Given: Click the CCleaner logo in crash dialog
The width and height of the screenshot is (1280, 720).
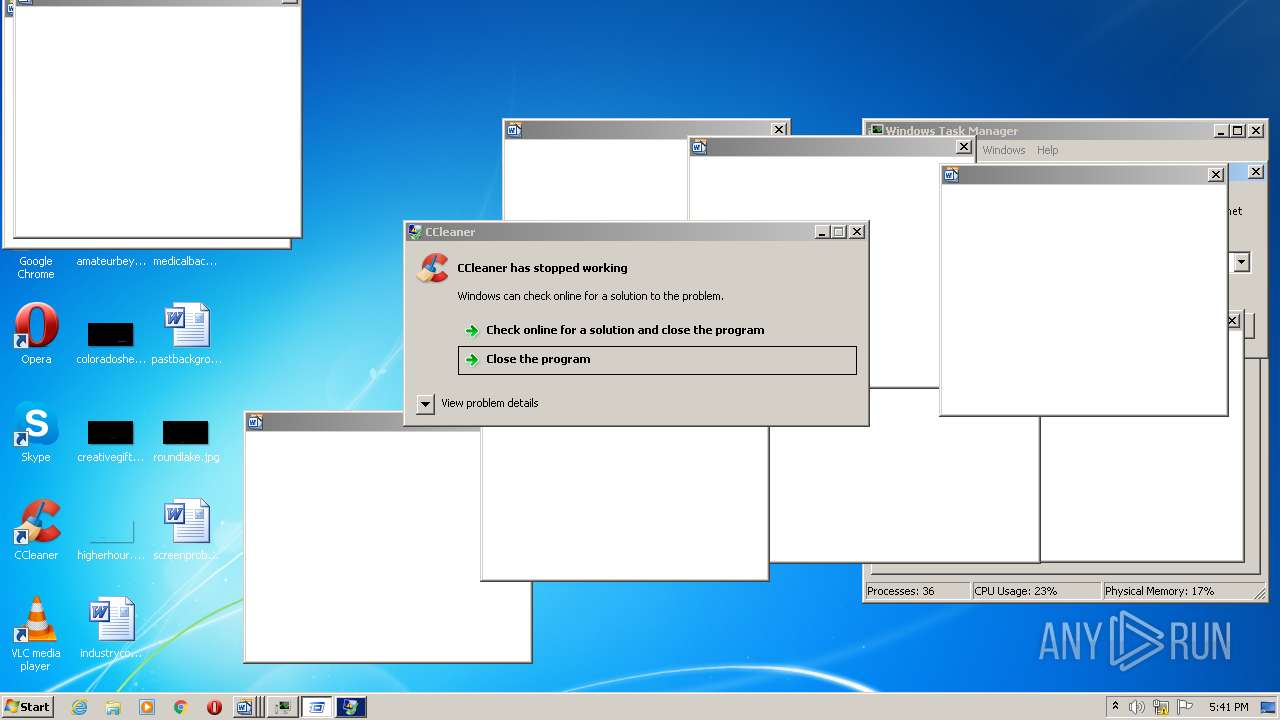Looking at the screenshot, I should (432, 269).
